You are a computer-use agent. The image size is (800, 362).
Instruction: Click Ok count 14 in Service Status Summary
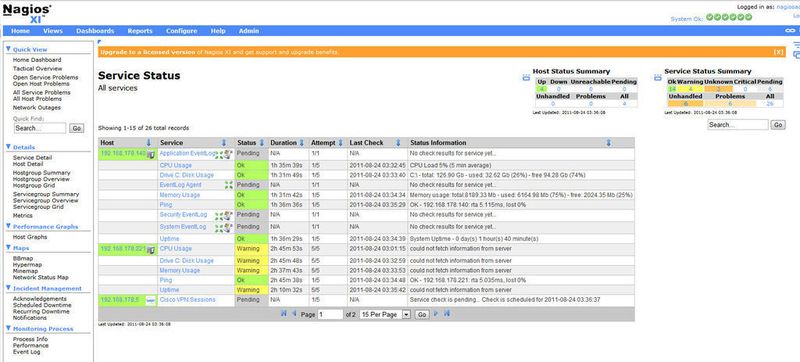click(x=672, y=89)
